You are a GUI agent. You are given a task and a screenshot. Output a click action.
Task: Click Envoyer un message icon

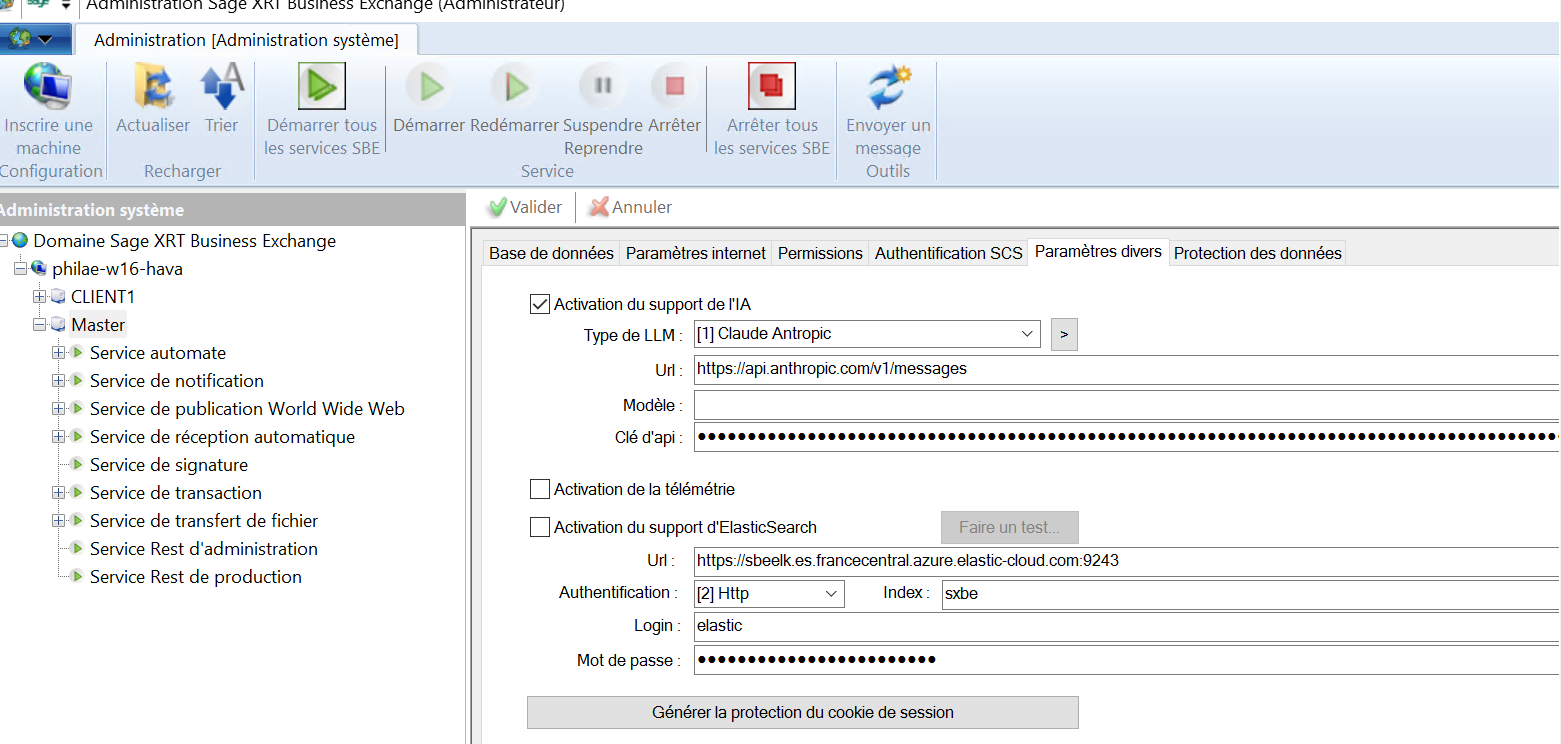point(888,86)
